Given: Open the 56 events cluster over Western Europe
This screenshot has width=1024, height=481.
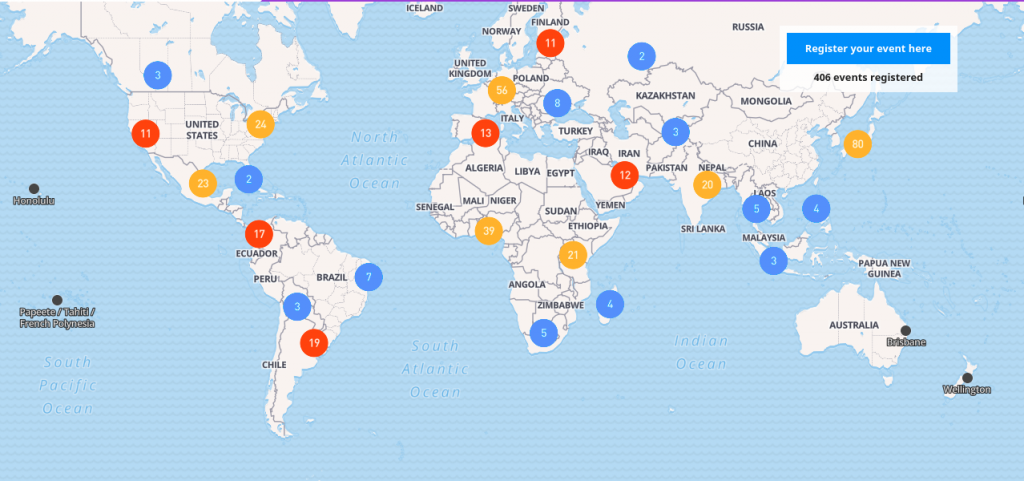Looking at the screenshot, I should point(502,90).
